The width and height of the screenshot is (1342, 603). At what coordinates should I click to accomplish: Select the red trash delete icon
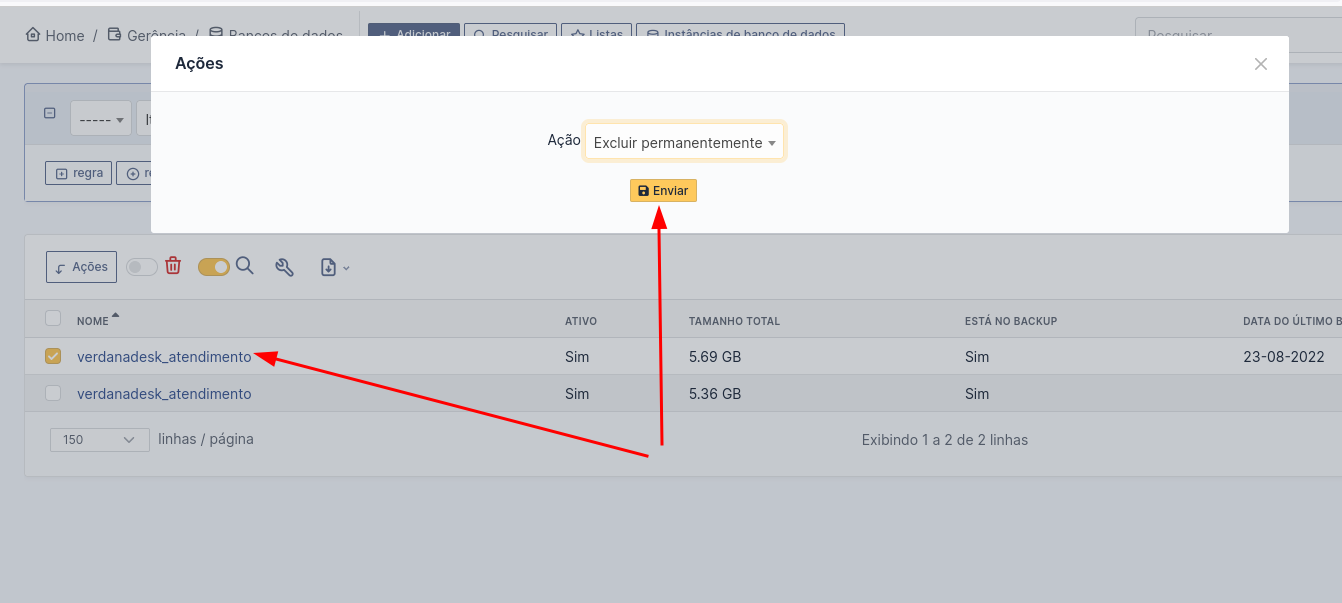tap(174, 266)
